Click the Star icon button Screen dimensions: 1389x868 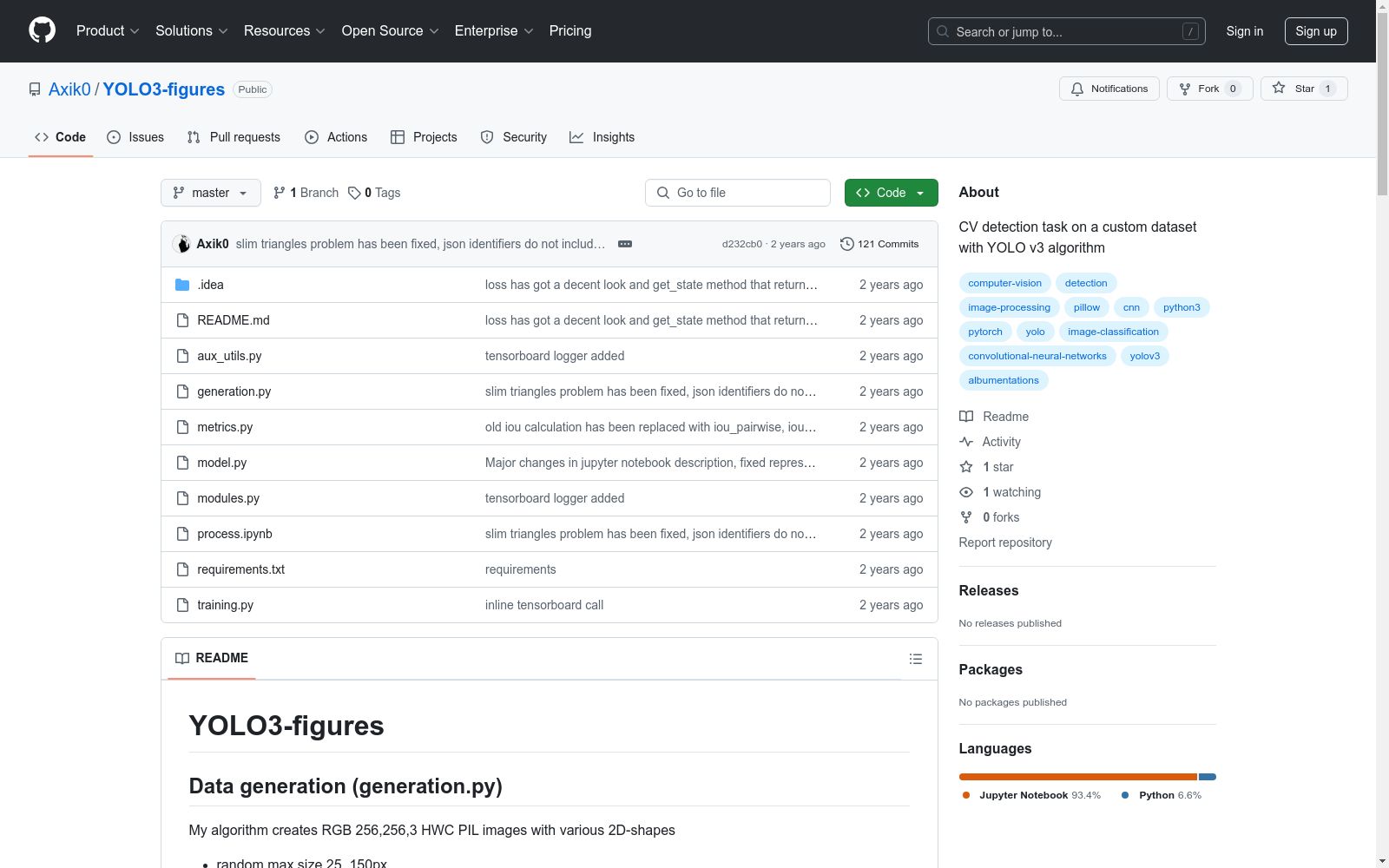tap(1279, 88)
